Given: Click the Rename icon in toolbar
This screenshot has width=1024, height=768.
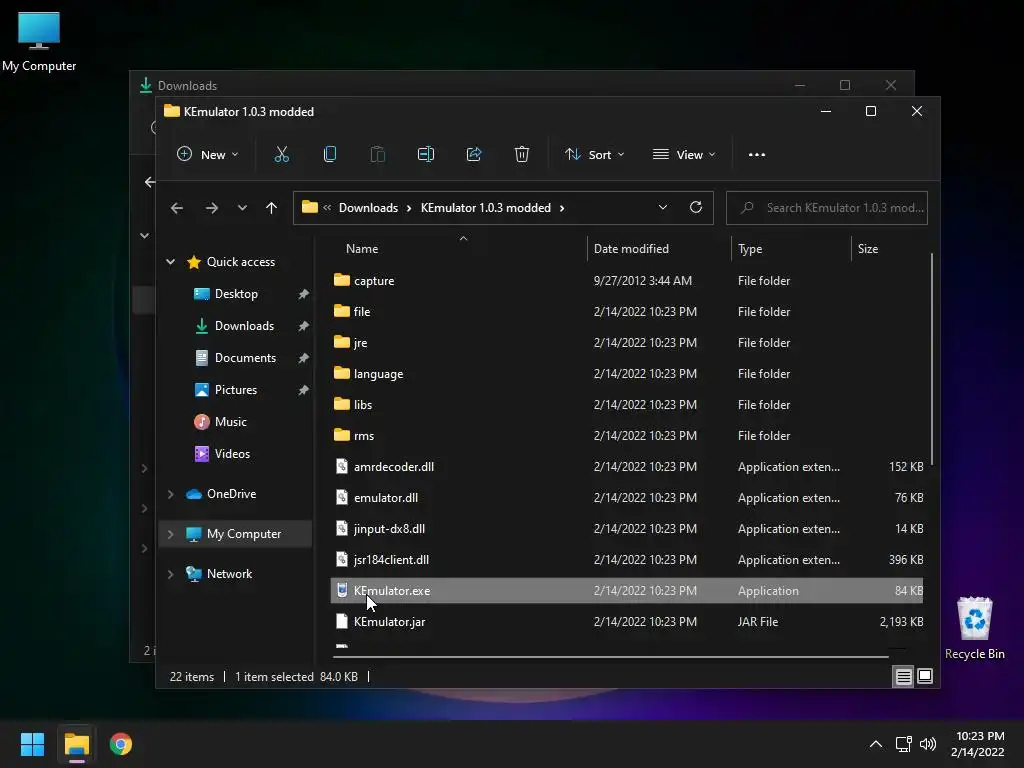Looking at the screenshot, I should point(426,155).
